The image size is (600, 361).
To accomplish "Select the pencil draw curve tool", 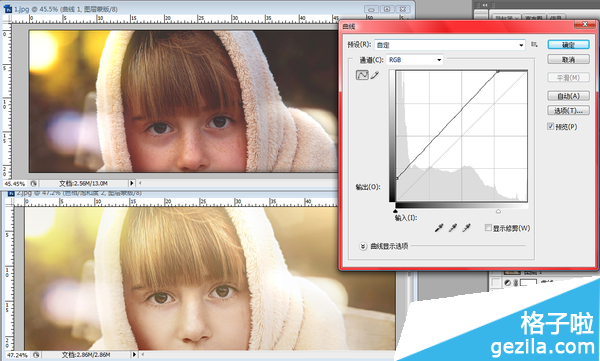I will [x=375, y=75].
